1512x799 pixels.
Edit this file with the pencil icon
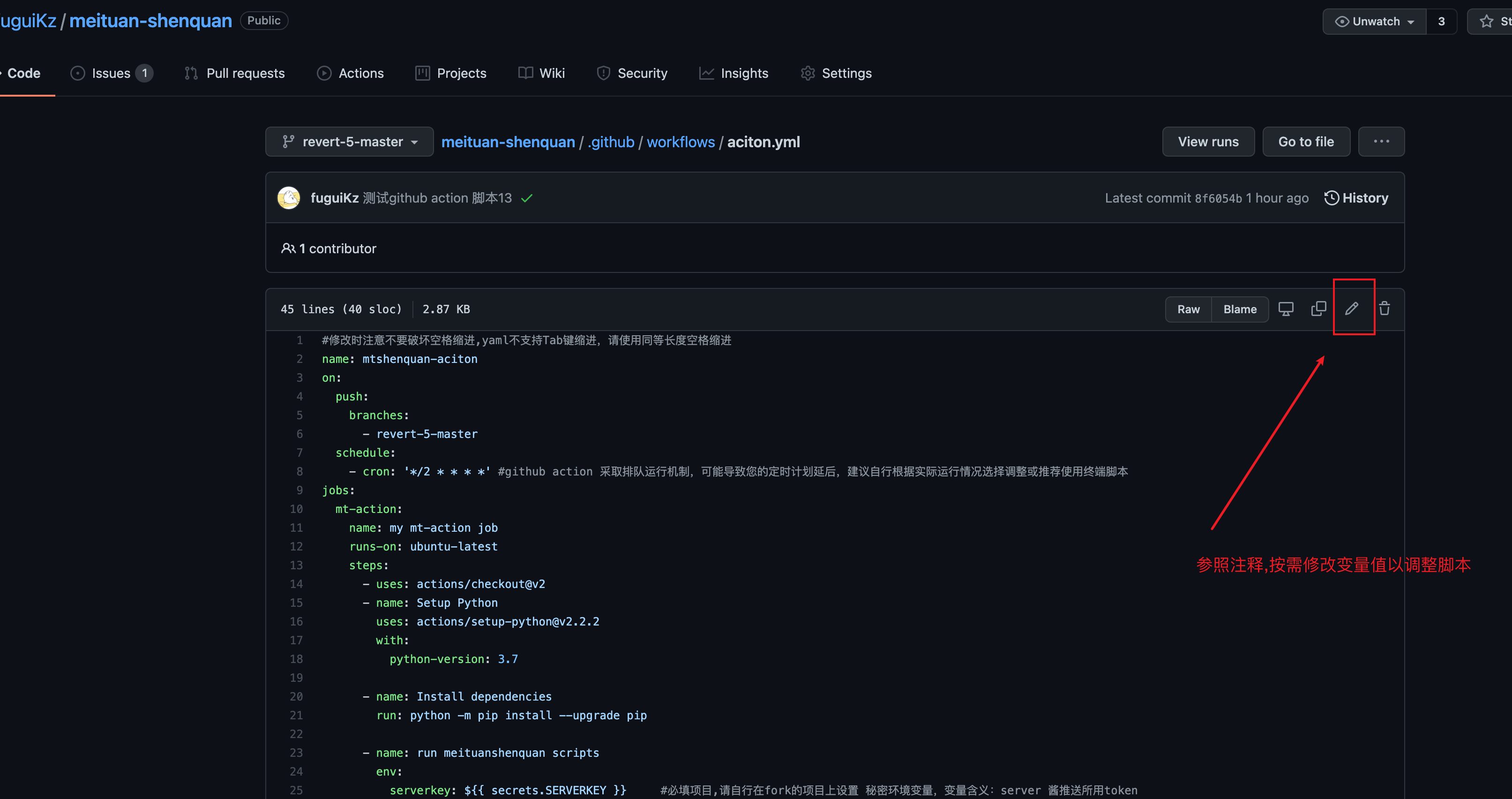[1352, 309]
